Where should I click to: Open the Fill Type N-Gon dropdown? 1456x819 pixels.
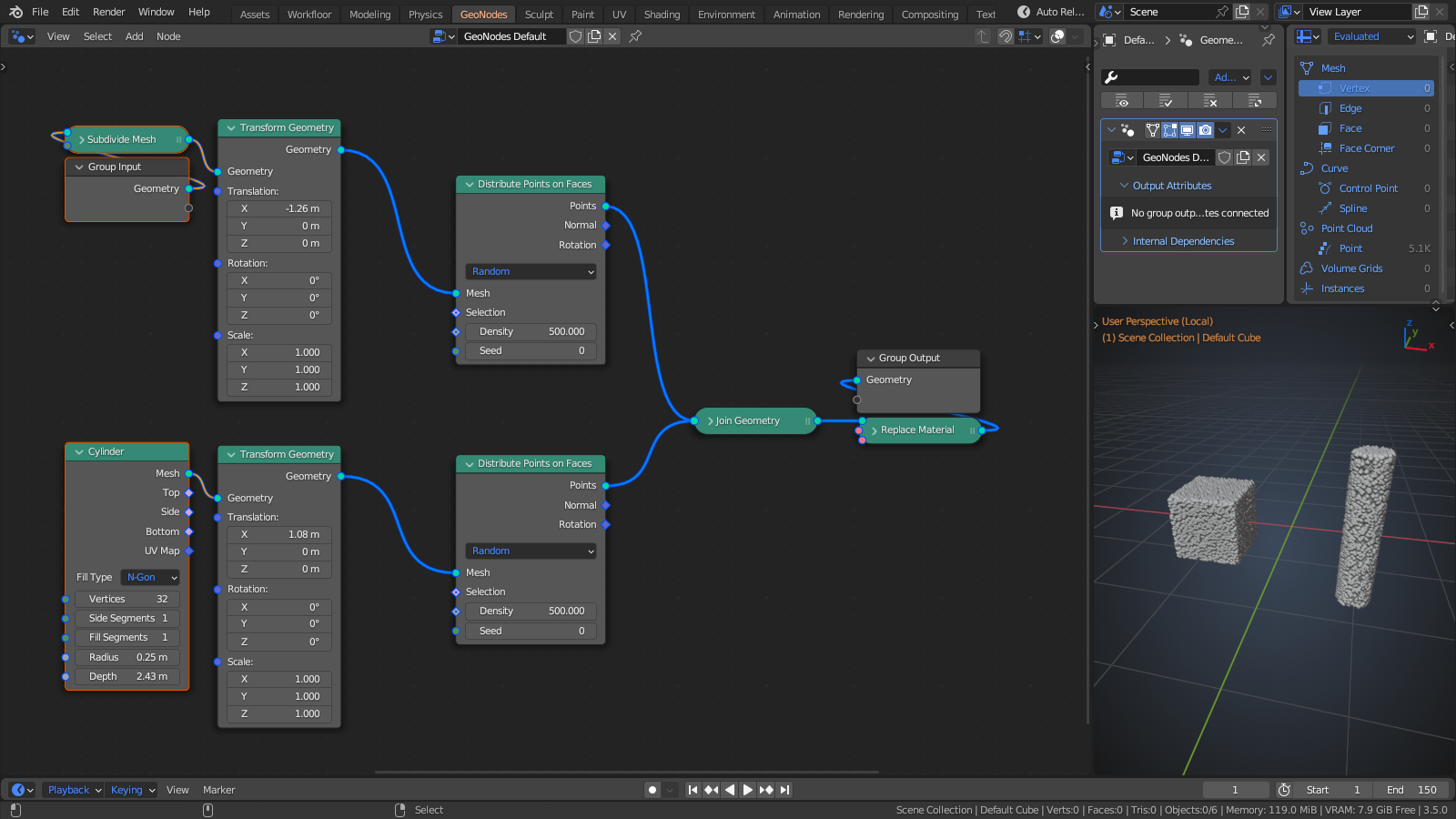(151, 577)
